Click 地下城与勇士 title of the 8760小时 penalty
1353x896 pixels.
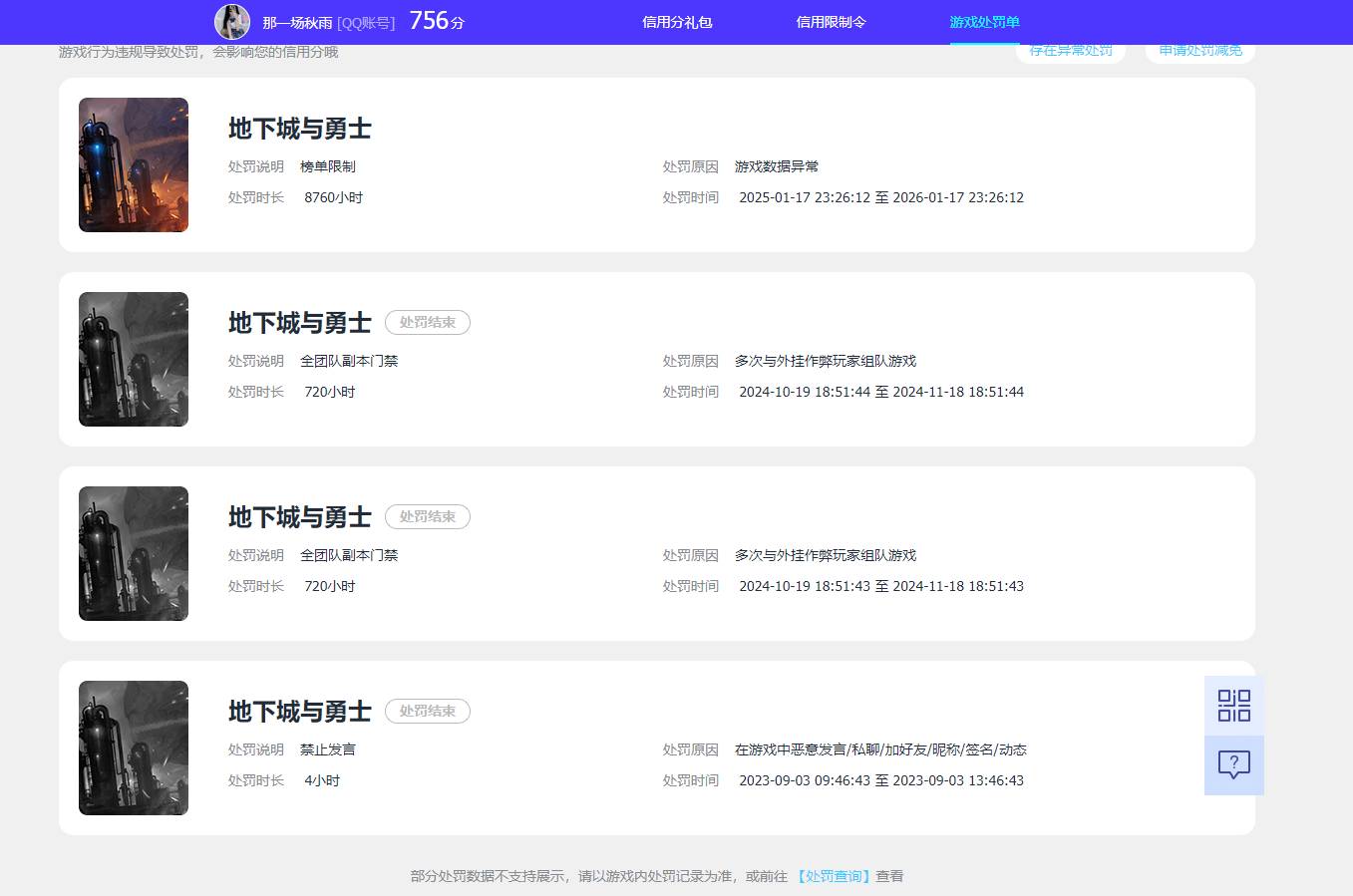click(x=299, y=129)
